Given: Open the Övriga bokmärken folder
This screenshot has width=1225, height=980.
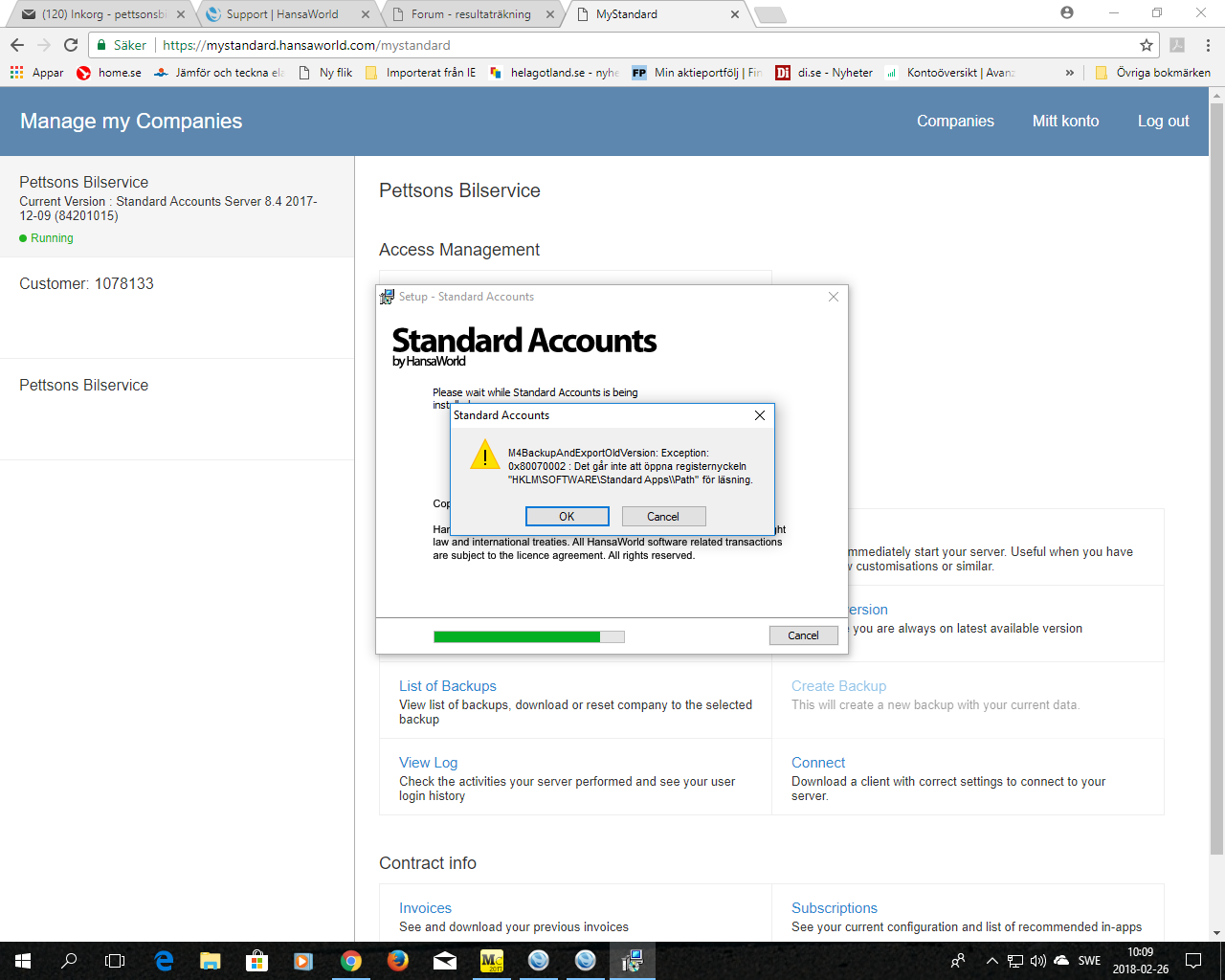Looking at the screenshot, I should click(x=1153, y=73).
